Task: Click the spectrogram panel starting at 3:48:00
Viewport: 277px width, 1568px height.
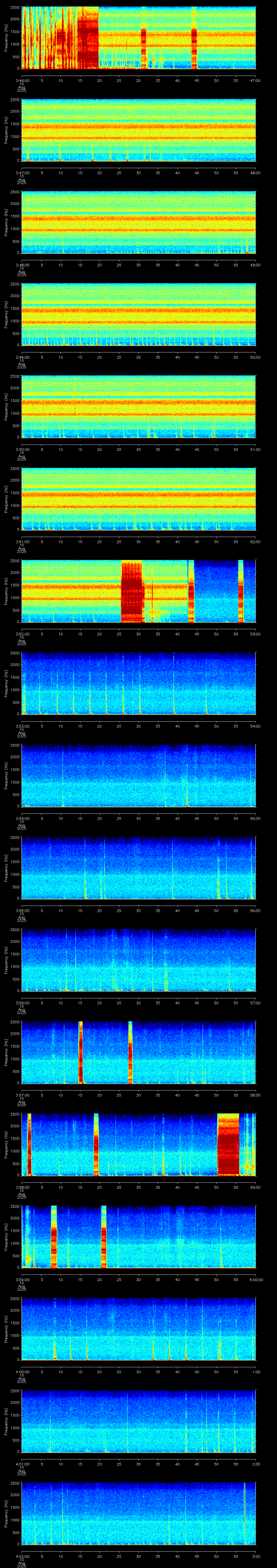Action: click(x=138, y=222)
